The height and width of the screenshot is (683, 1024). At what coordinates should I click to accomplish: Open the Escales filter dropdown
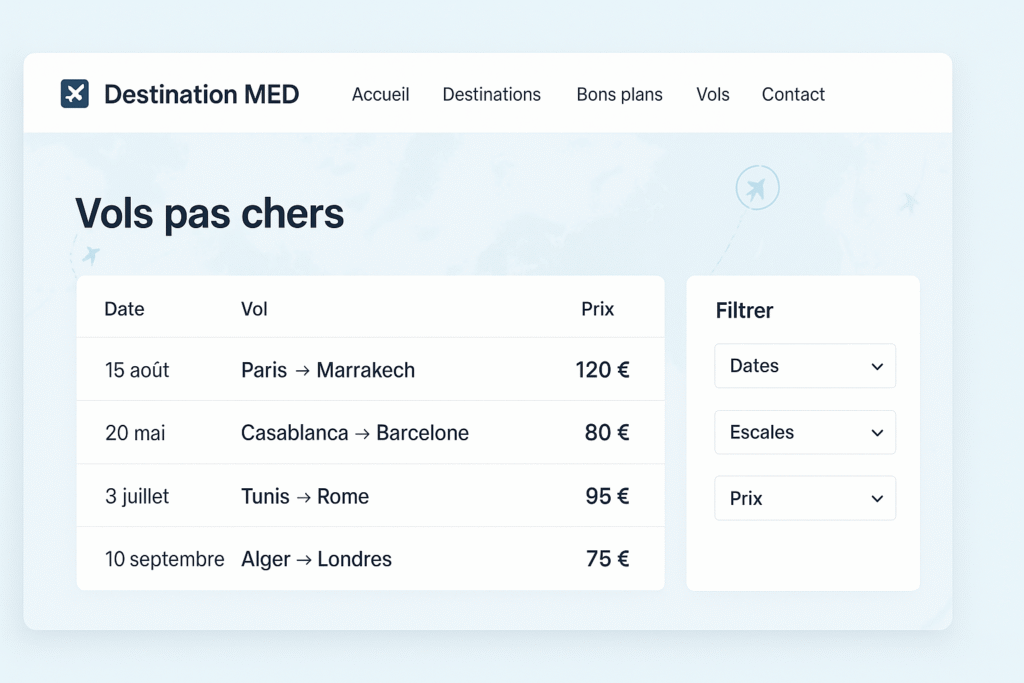(805, 432)
